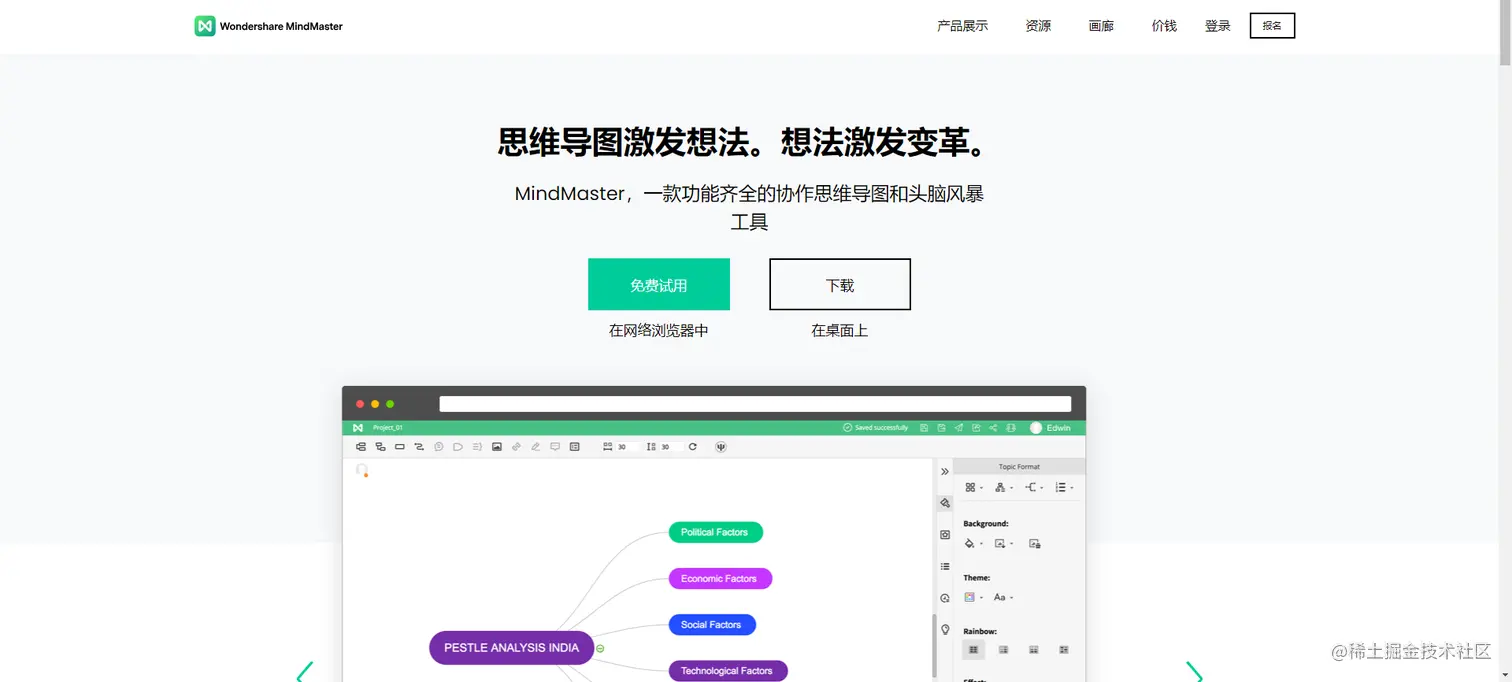Viewport: 1512px width, 682px height.
Task: Select the floating topic rectangle icon
Action: coord(400,447)
